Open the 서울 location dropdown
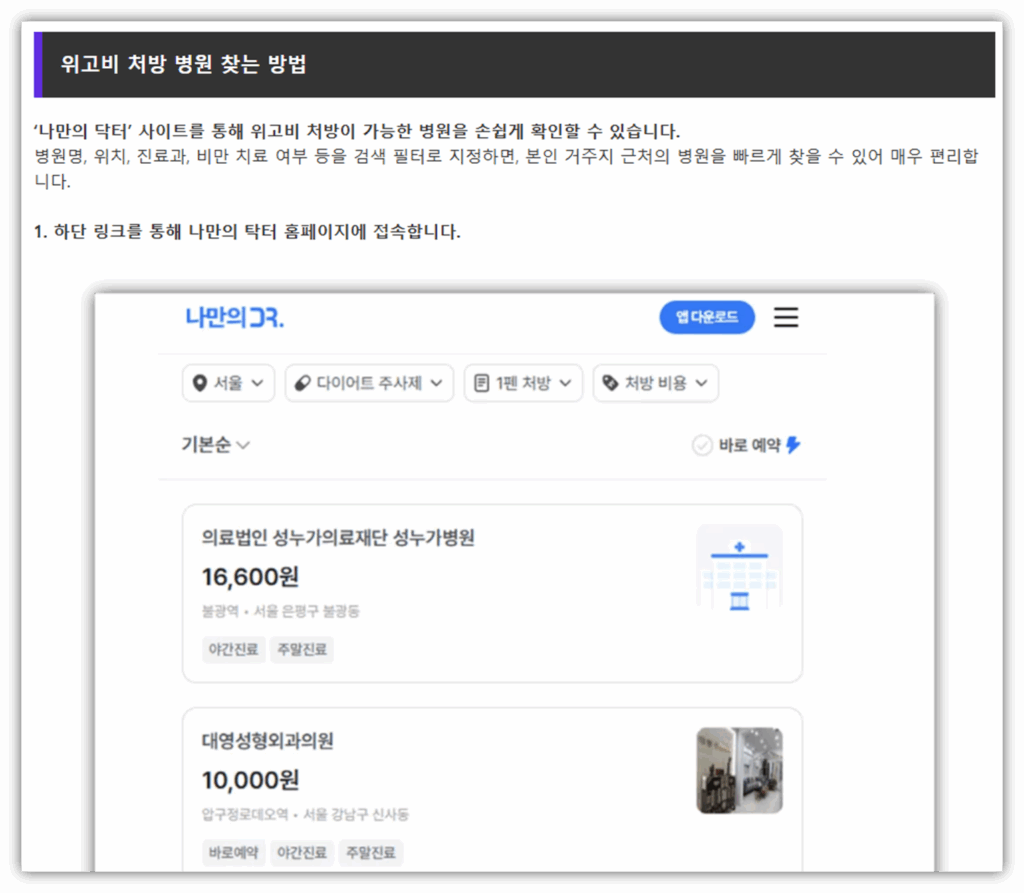The width and height of the screenshot is (1024, 893). click(229, 383)
